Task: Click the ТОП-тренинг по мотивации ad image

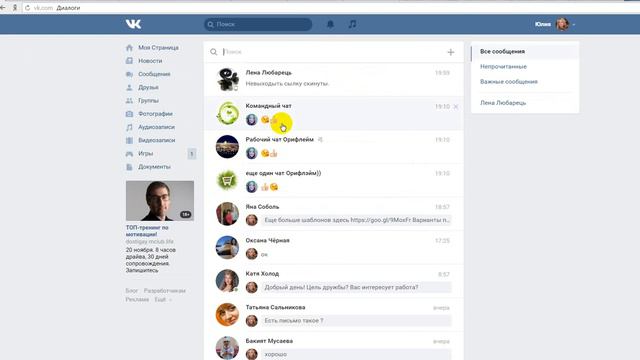Action: [160, 201]
